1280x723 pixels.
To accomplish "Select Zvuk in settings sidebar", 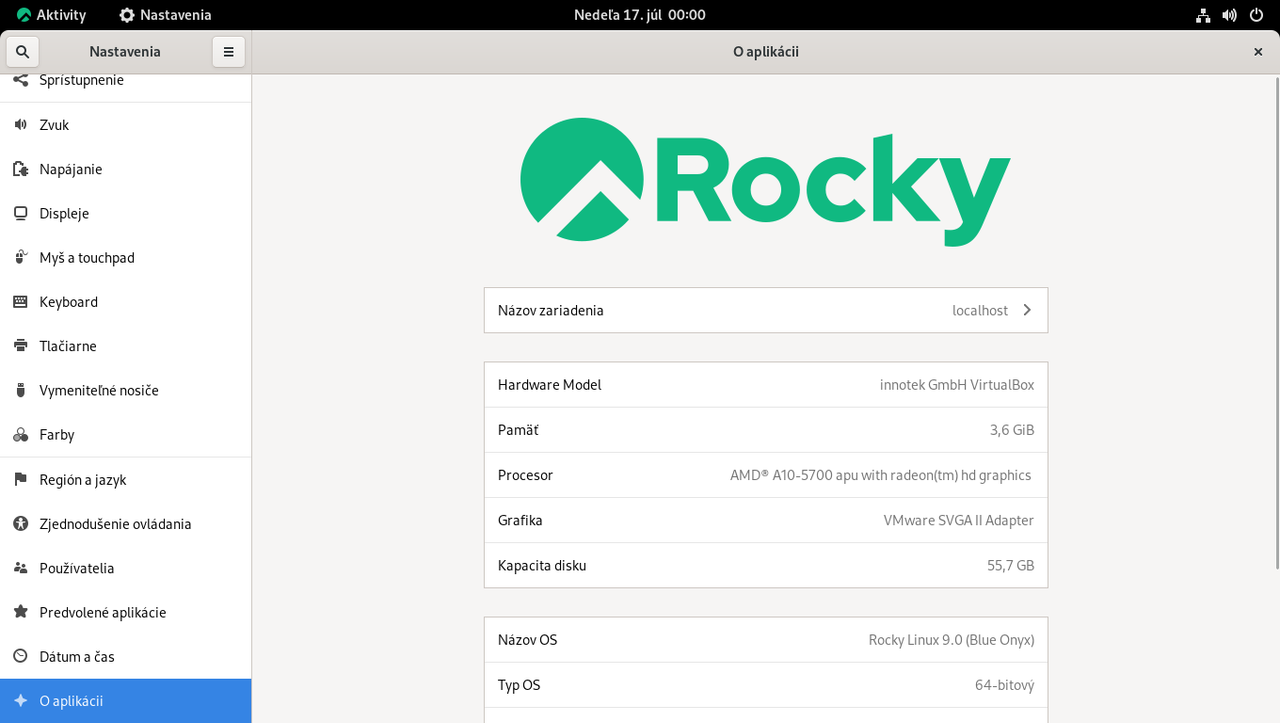I will 125,125.
